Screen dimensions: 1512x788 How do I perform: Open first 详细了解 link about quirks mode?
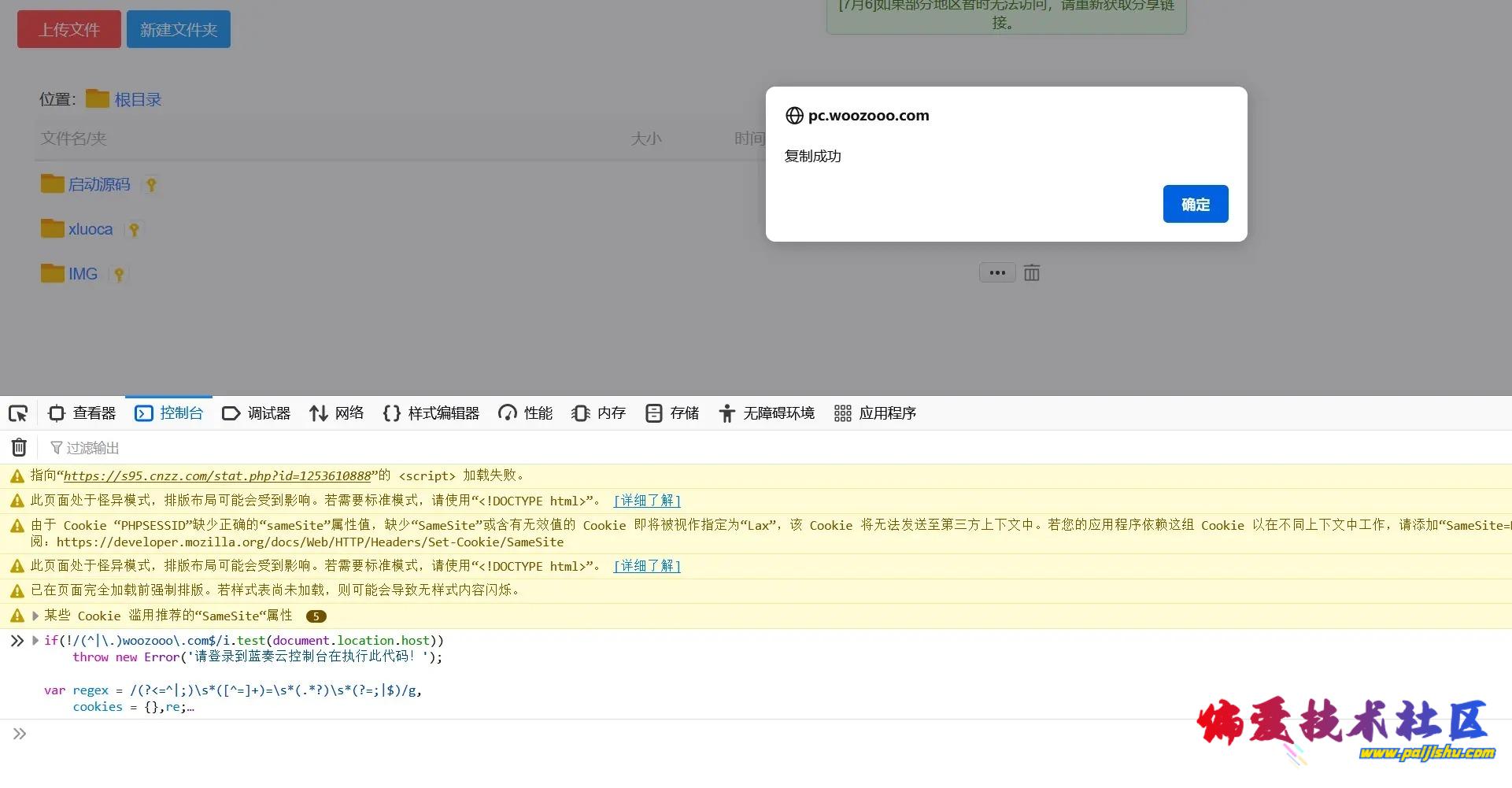click(647, 501)
